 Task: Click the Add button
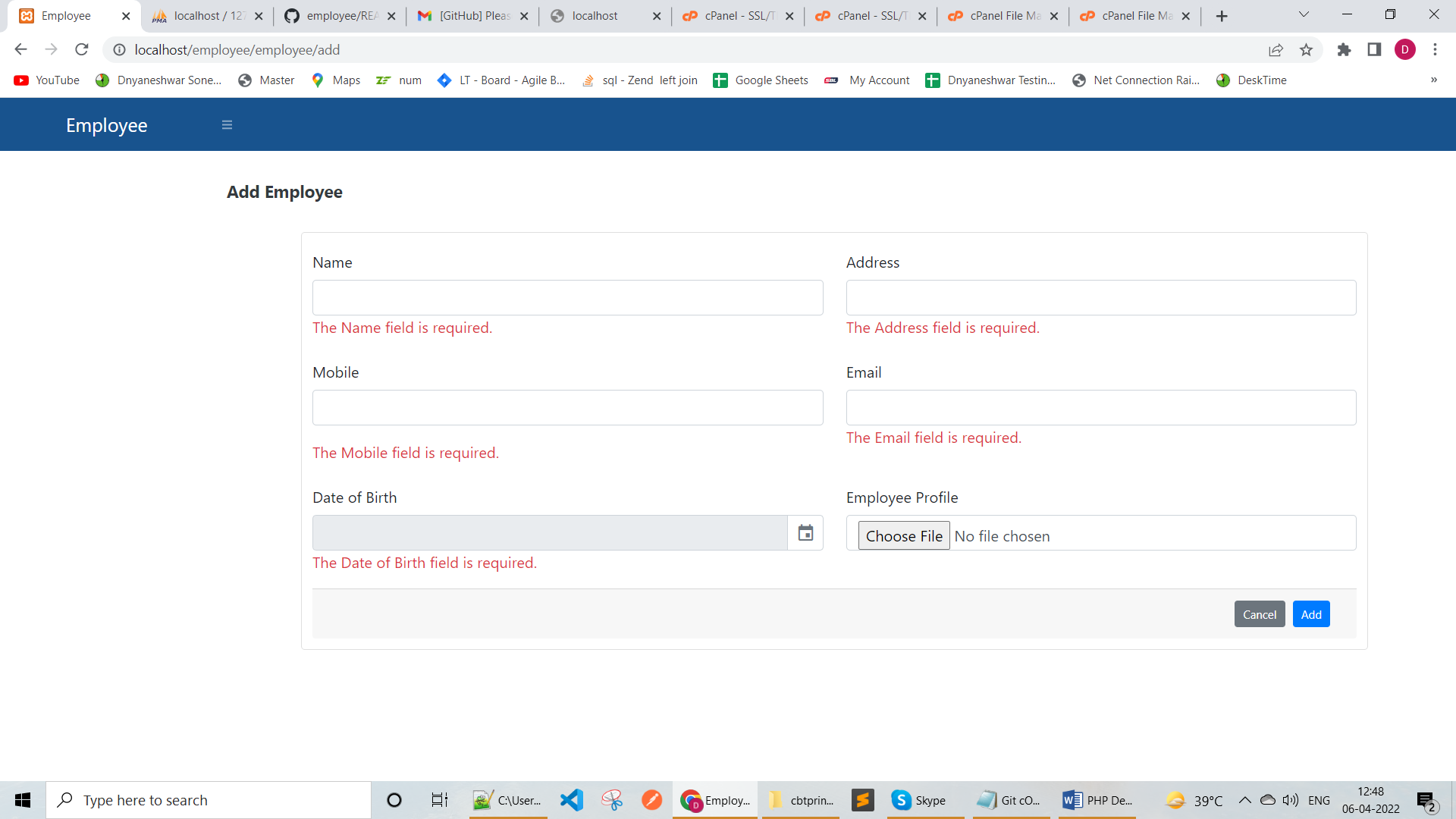tap(1311, 614)
